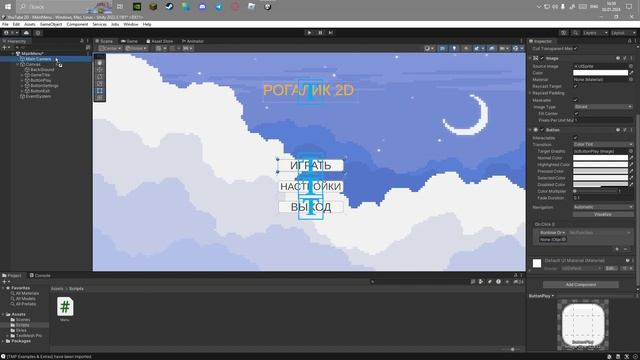Start Play mode with the Play button
The width and height of the screenshot is (640, 360).
click(x=309, y=33)
